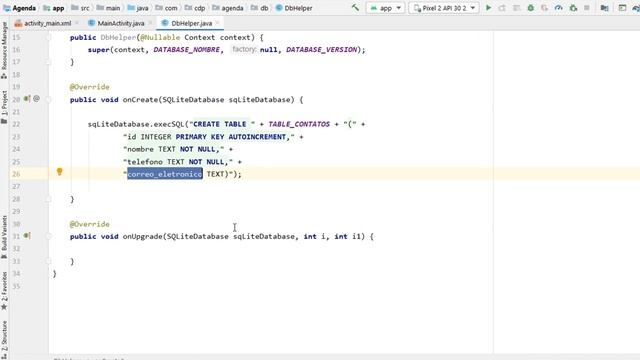Open the Resource Manager side panel

[x=4, y=50]
